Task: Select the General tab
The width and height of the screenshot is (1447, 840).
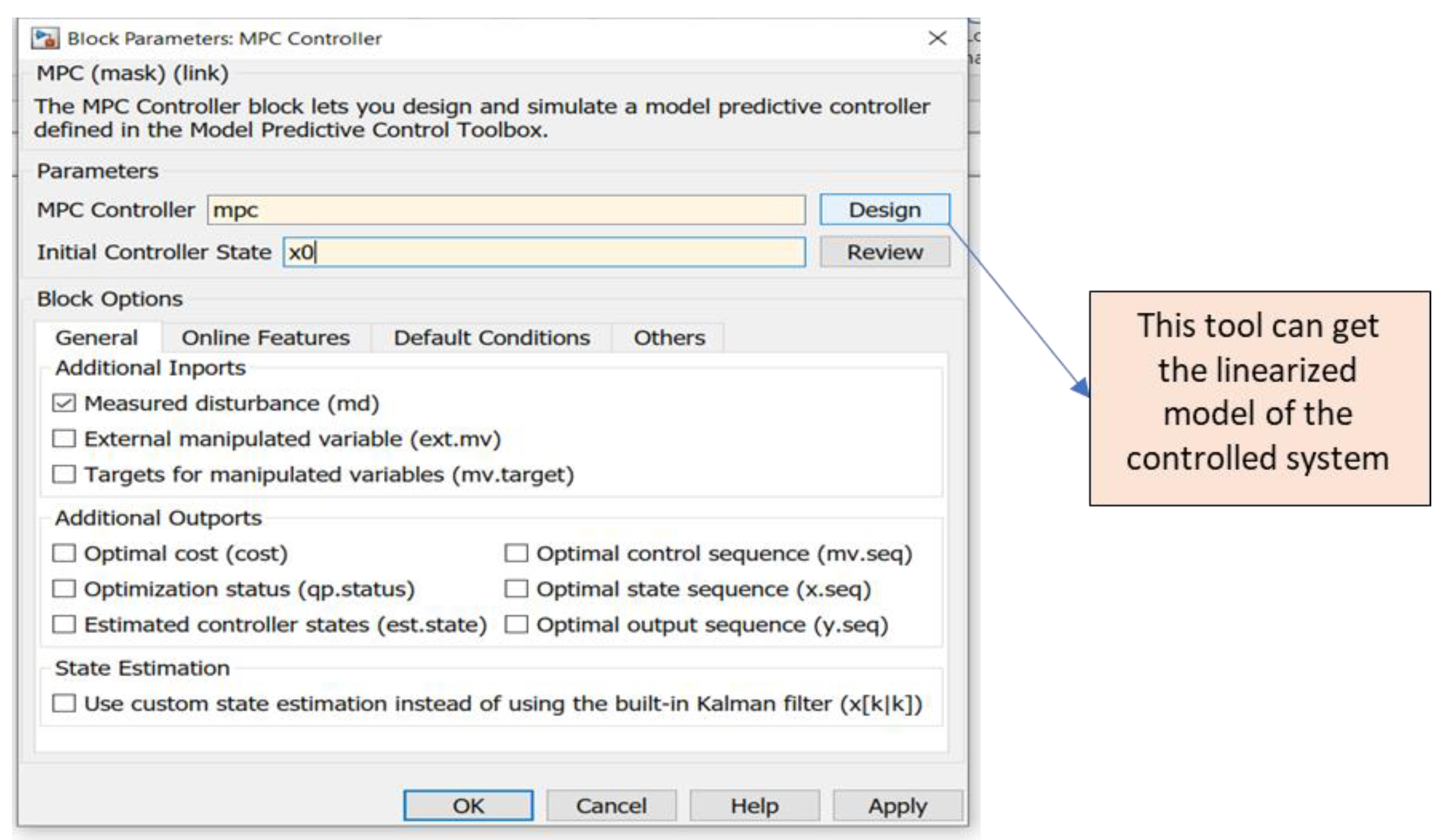Action: tap(97, 338)
